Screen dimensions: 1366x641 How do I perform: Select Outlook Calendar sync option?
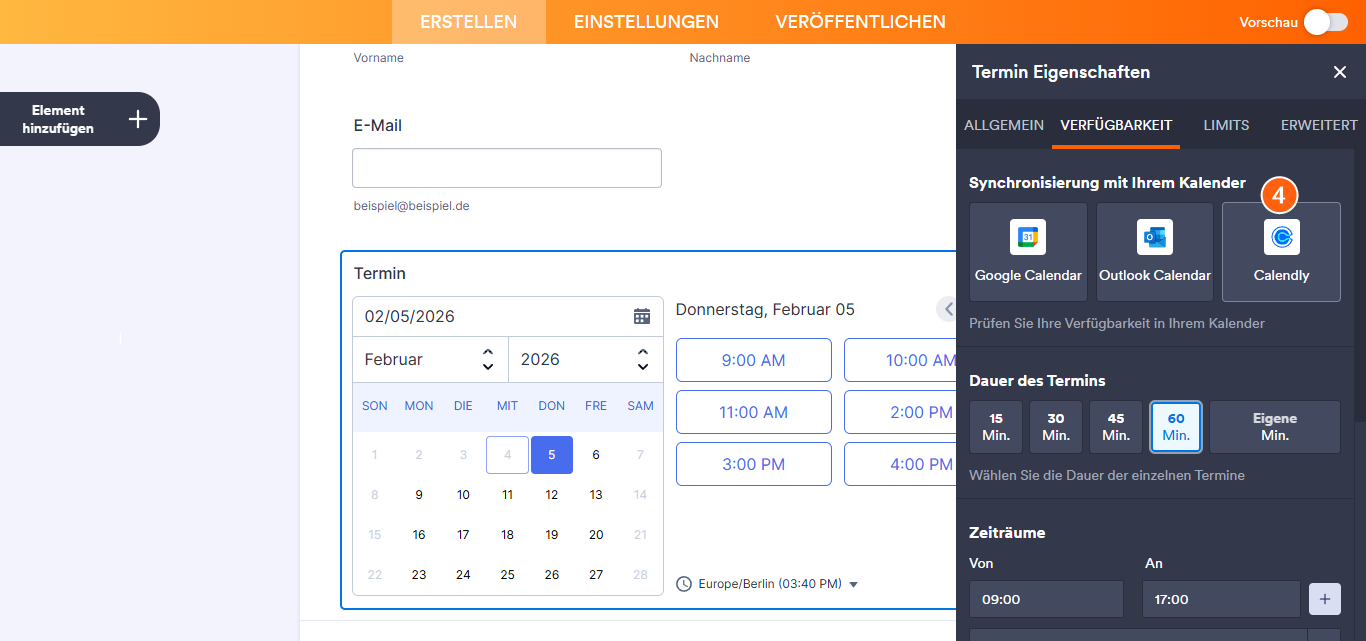1154,251
